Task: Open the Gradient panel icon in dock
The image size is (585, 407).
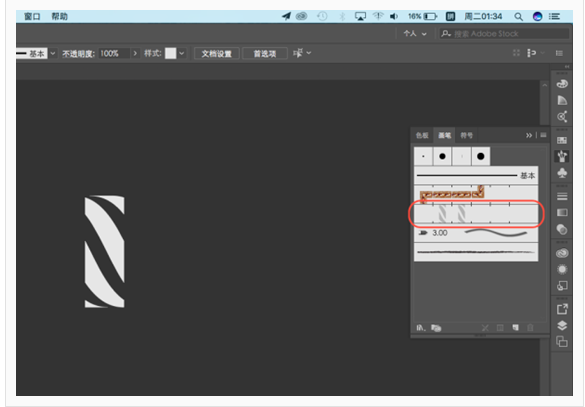Action: [562, 213]
